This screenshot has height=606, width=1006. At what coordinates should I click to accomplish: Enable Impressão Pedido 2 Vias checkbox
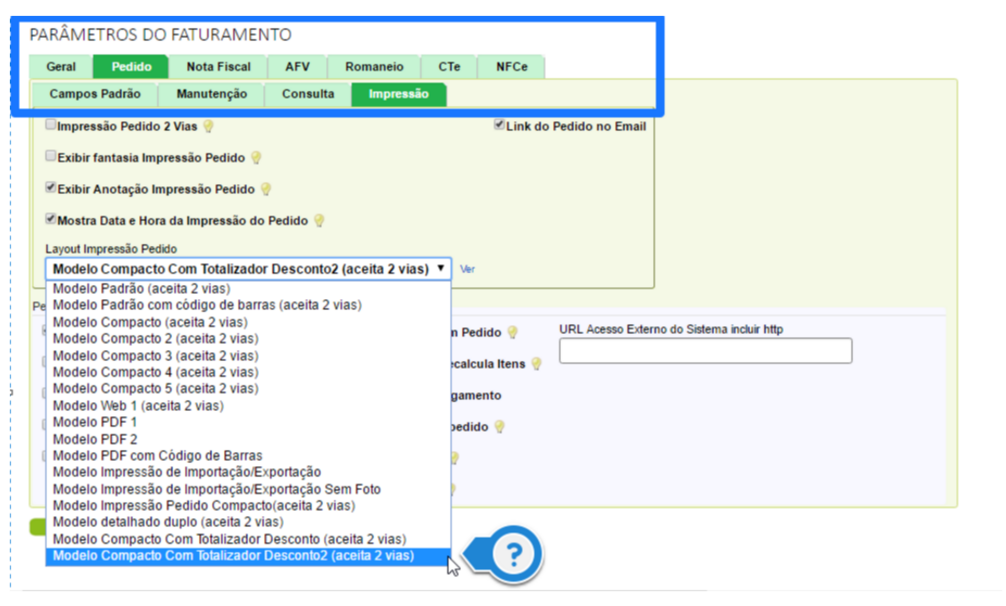coord(51,126)
